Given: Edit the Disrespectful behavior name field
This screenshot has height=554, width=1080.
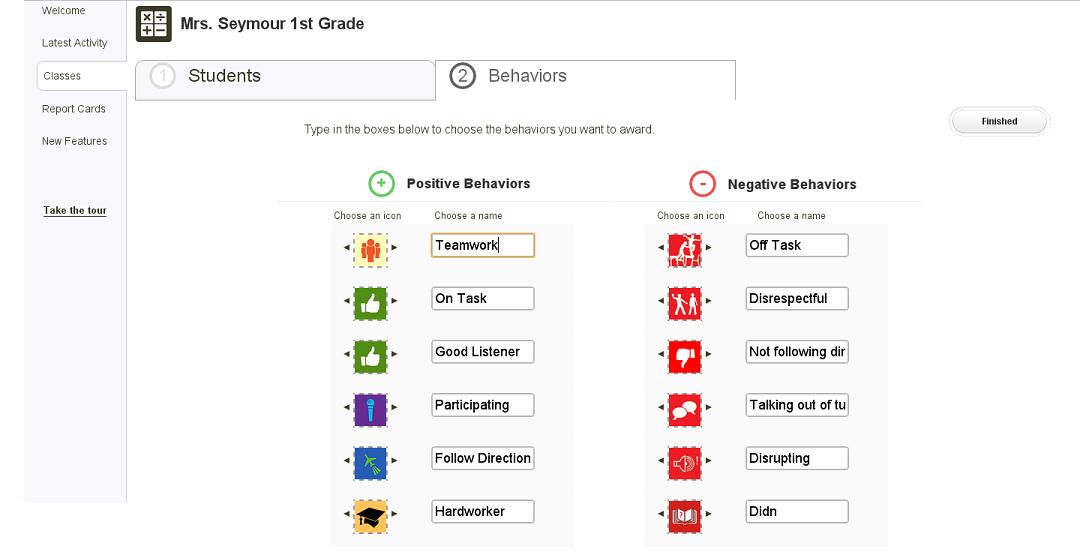Looking at the screenshot, I should pos(796,298).
